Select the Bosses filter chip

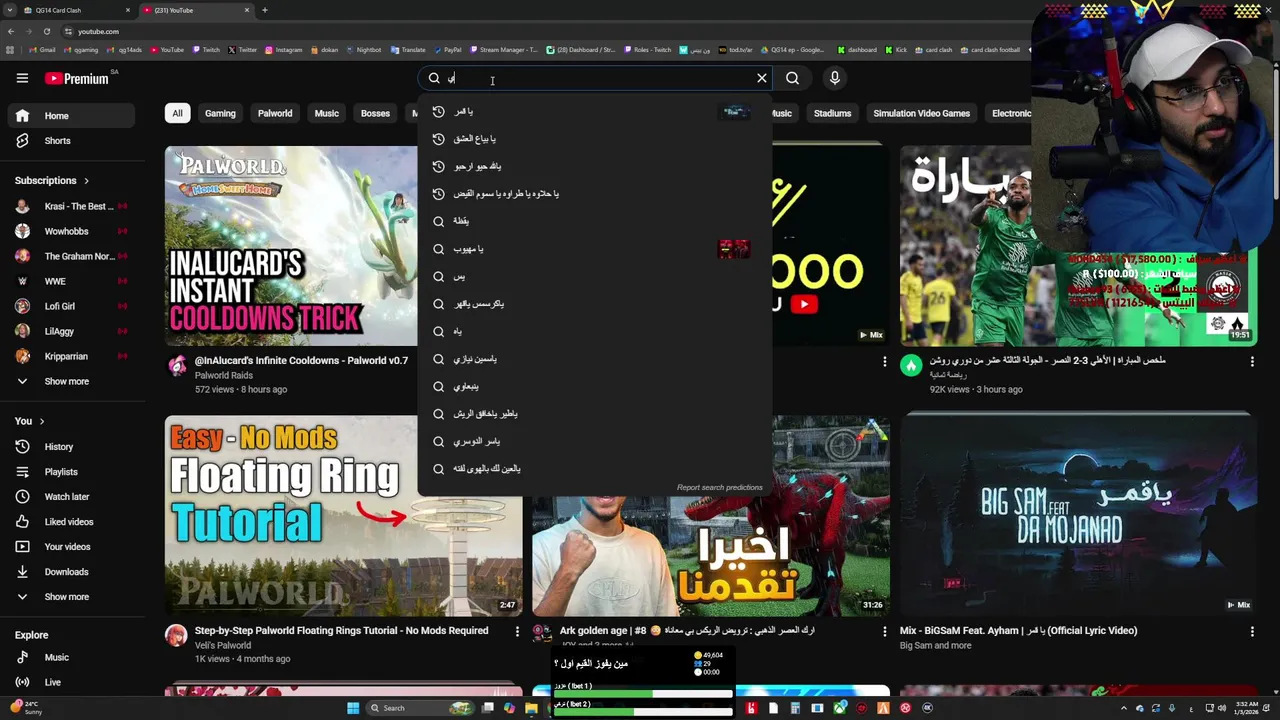(x=375, y=113)
